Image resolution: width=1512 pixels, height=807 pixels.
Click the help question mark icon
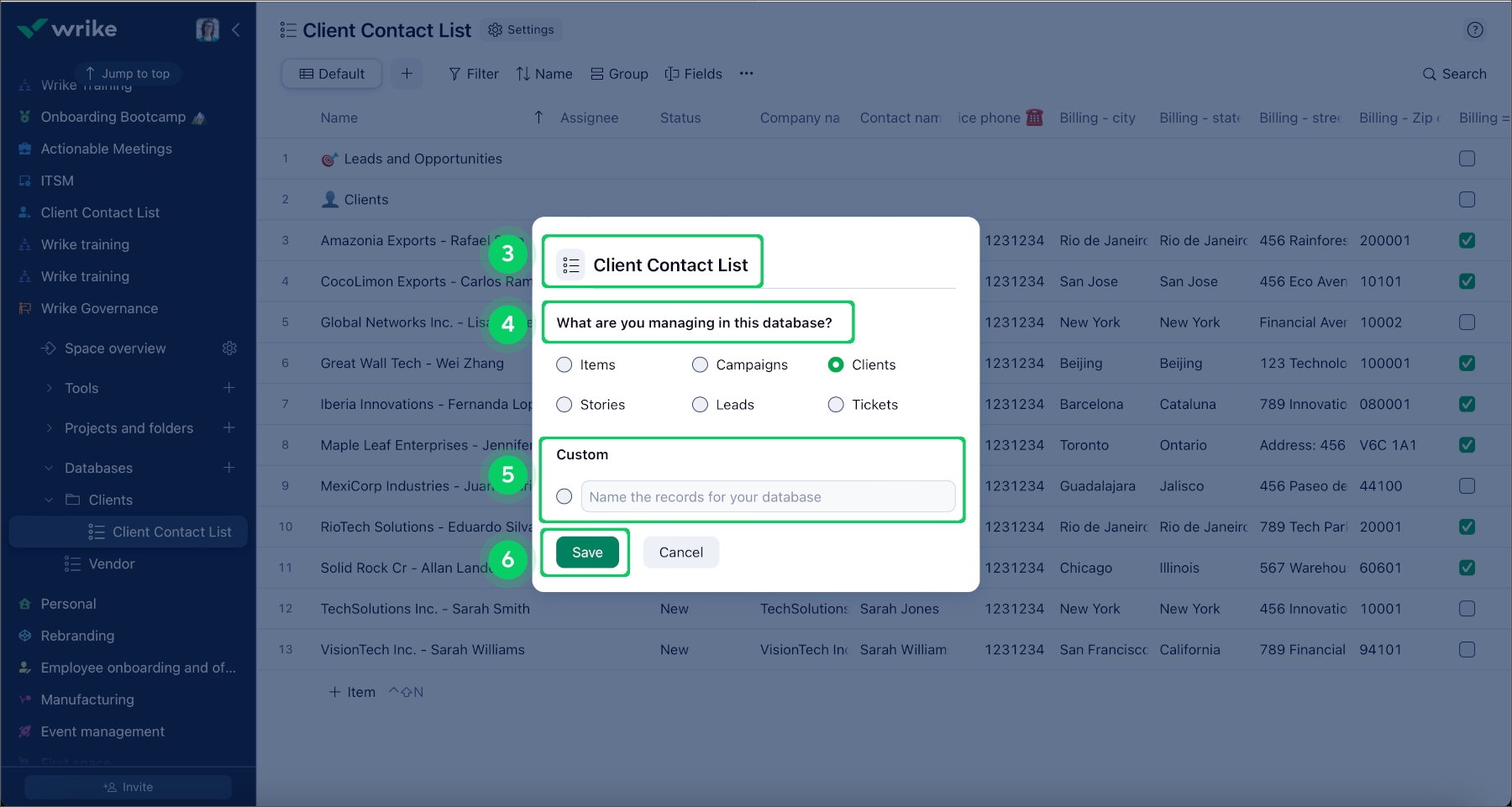(1474, 30)
